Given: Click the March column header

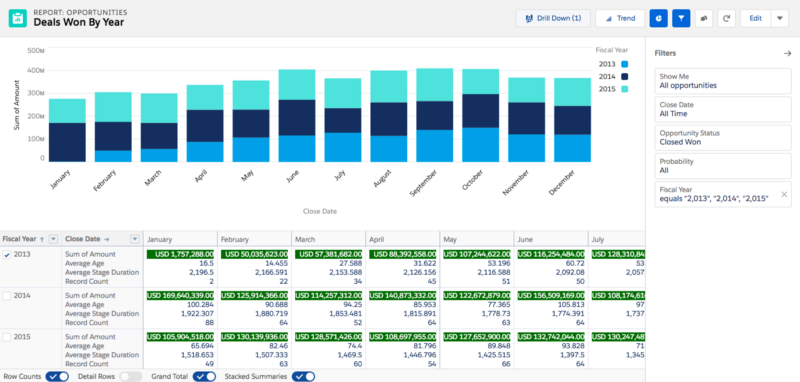Looking at the screenshot, I should coord(329,239).
